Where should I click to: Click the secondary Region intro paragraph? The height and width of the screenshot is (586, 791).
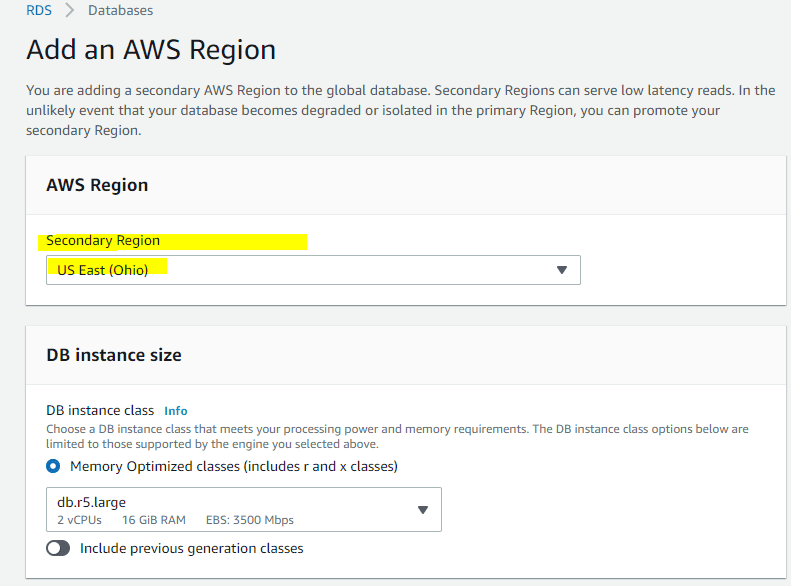click(x=401, y=110)
